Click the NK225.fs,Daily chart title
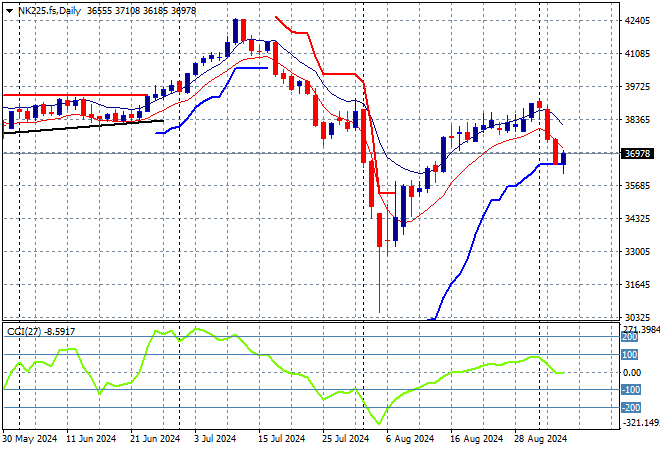The height and width of the screenshot is (450, 660). (49, 11)
